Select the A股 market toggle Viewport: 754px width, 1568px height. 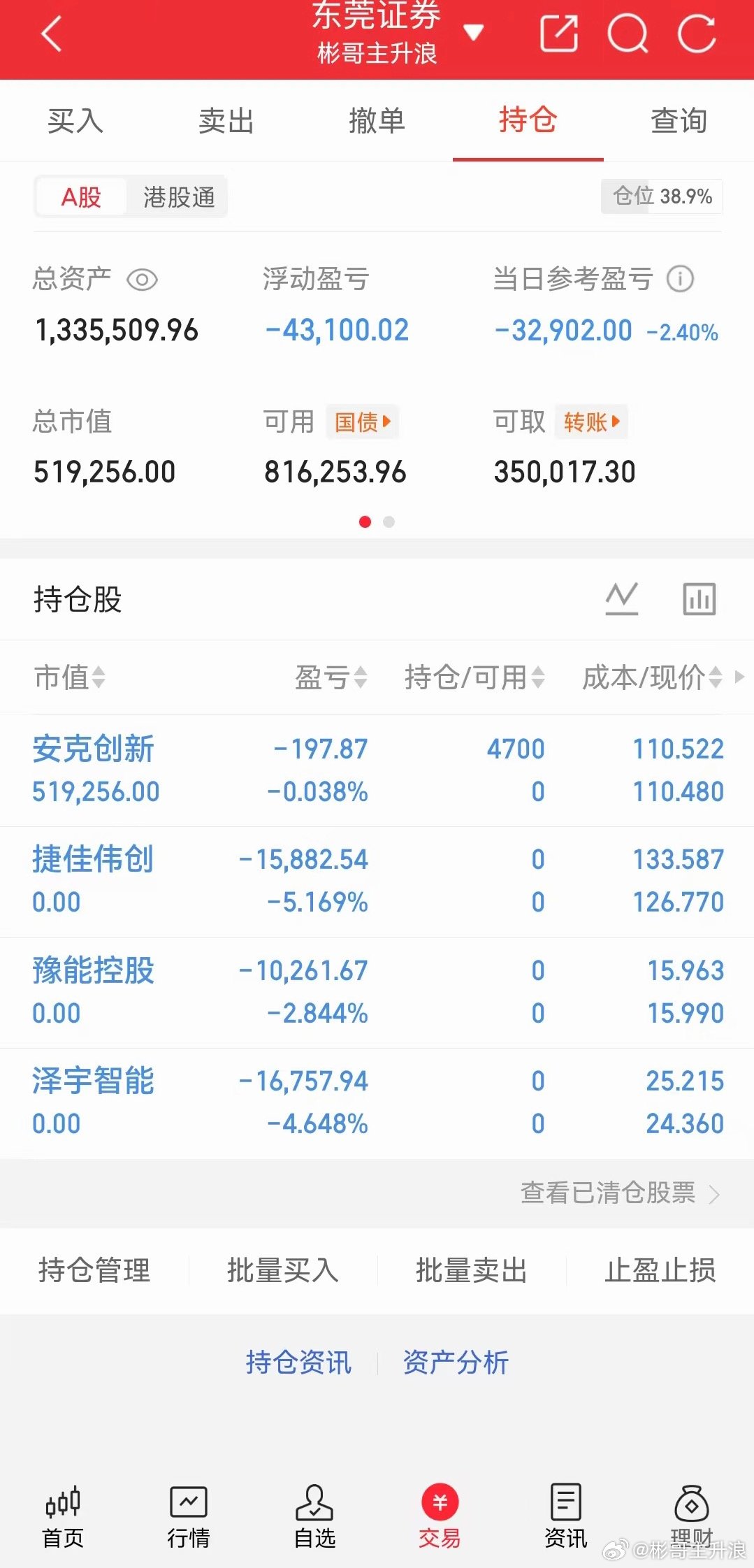(x=81, y=197)
